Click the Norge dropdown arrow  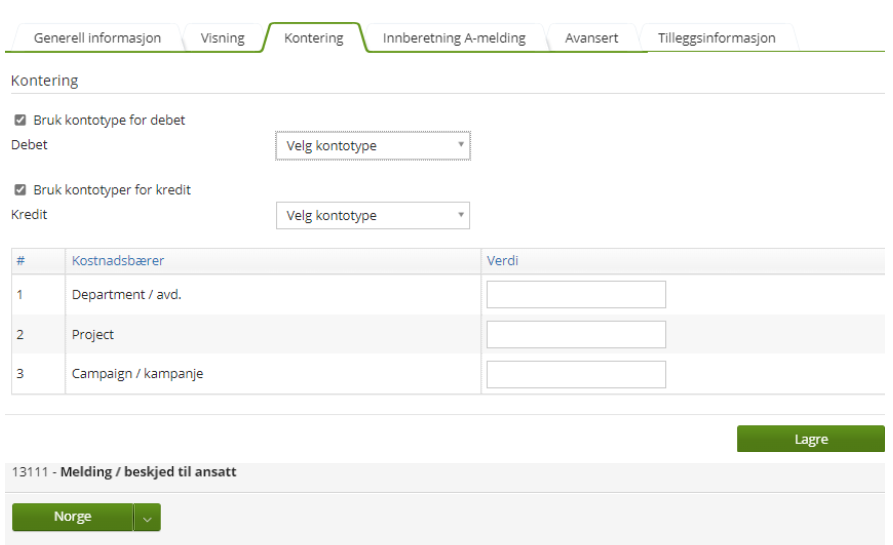click(147, 517)
